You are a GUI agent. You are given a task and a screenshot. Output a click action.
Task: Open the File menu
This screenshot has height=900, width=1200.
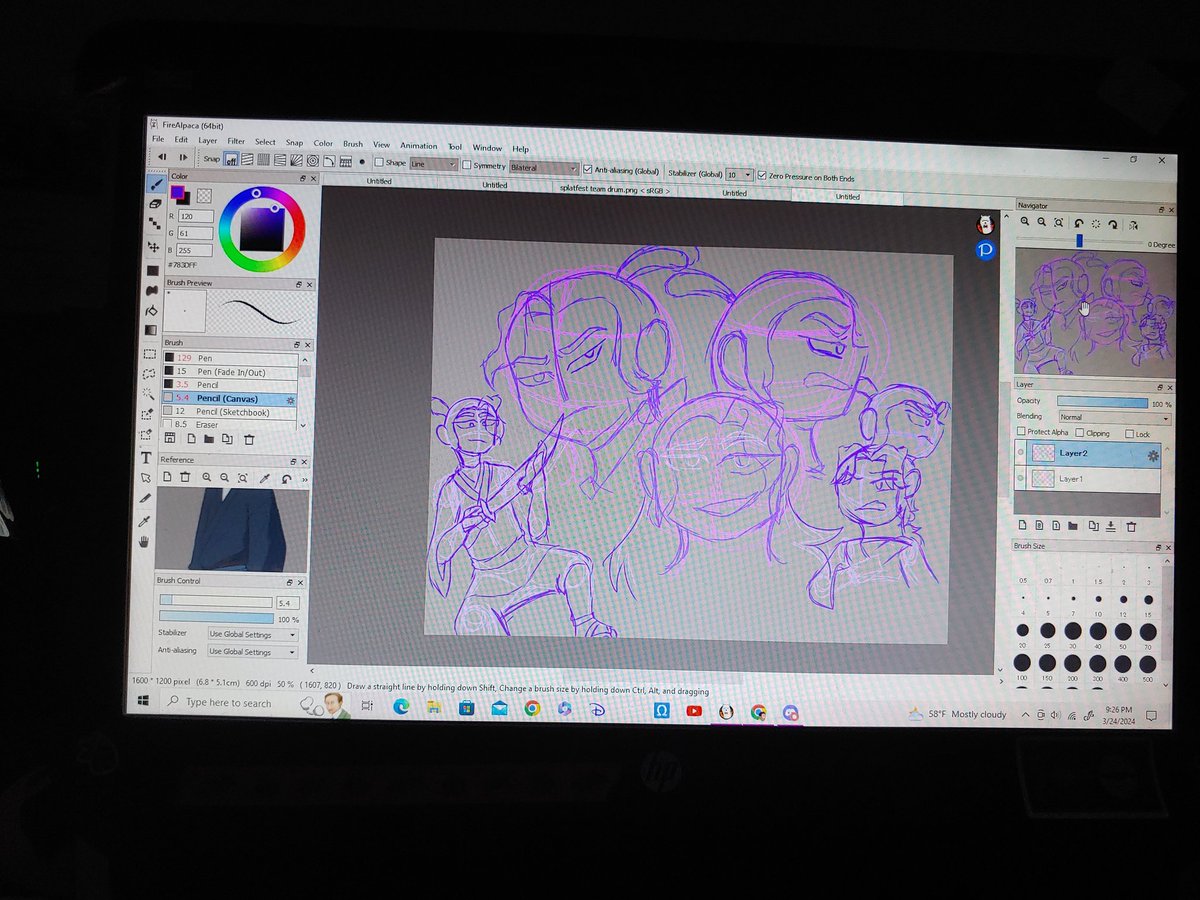coord(158,139)
